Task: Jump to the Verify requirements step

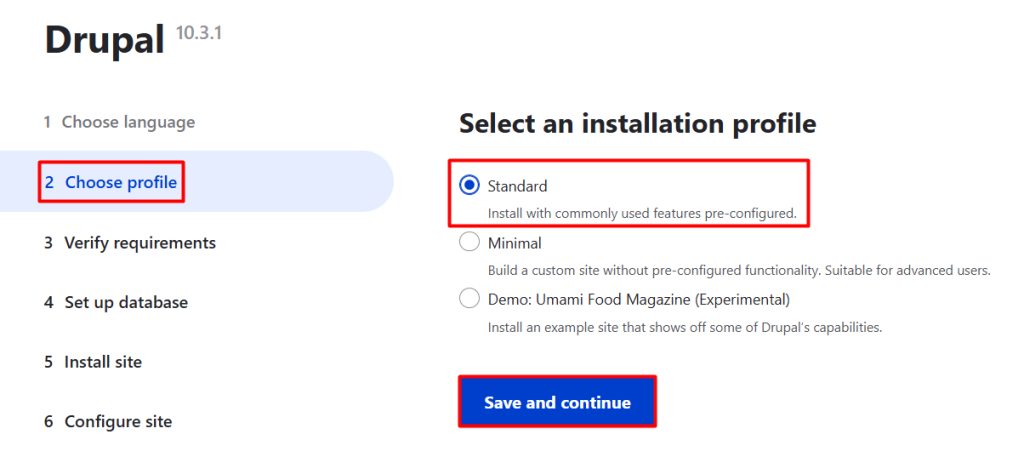Action: [x=130, y=243]
